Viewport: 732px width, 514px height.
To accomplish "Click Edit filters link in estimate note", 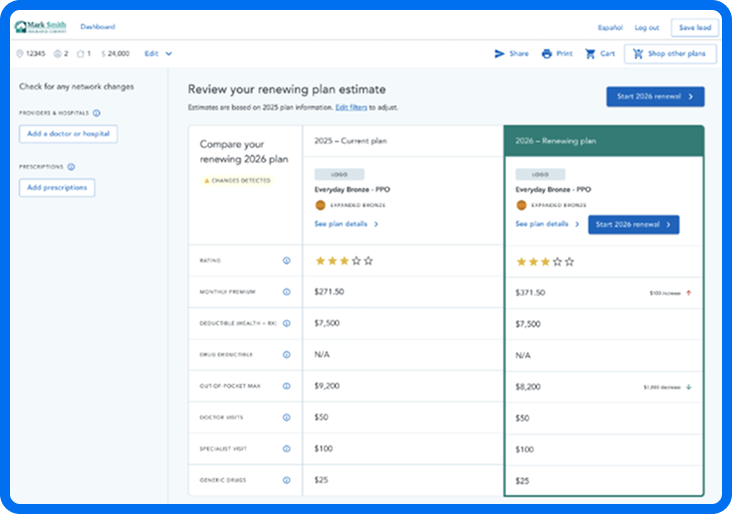I will point(356,106).
